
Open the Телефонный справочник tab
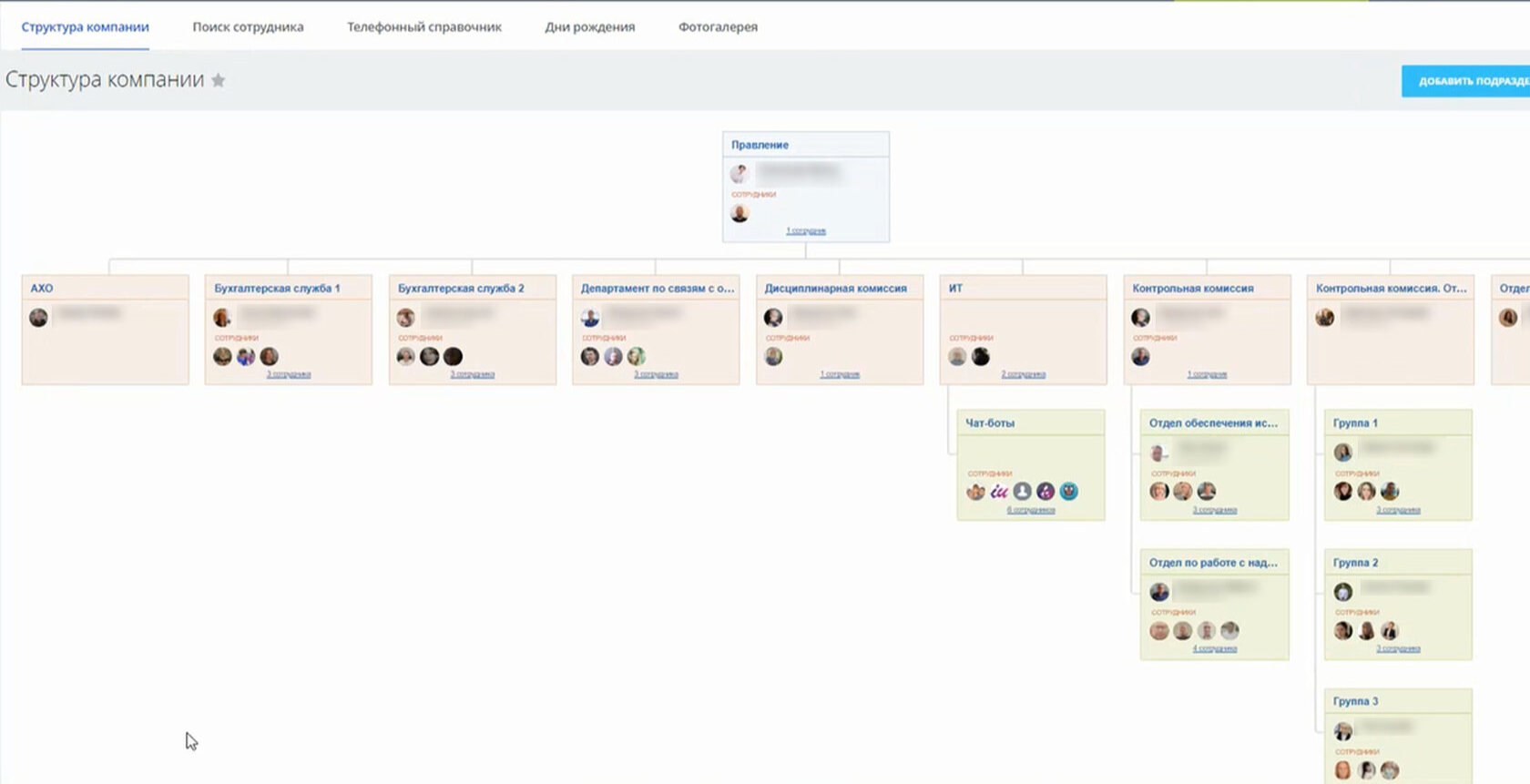pyautogui.click(x=424, y=27)
